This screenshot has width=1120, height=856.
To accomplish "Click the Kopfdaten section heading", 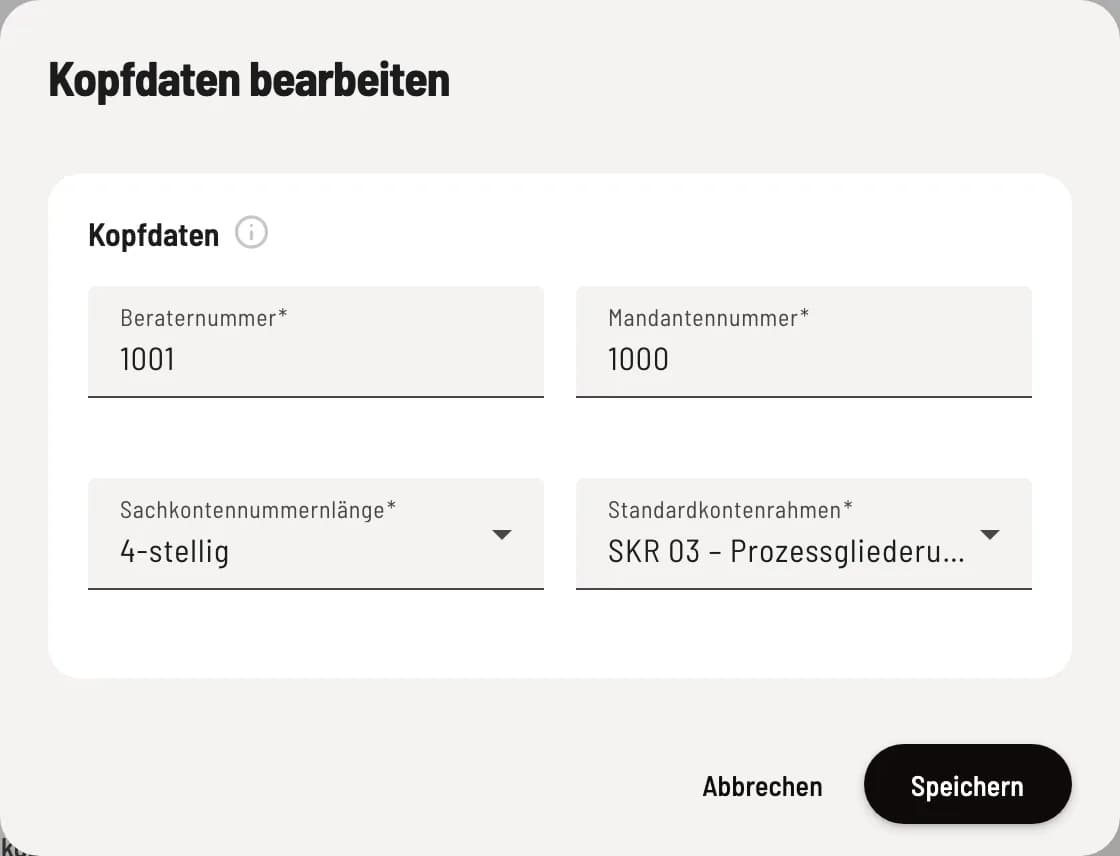I will tap(154, 235).
